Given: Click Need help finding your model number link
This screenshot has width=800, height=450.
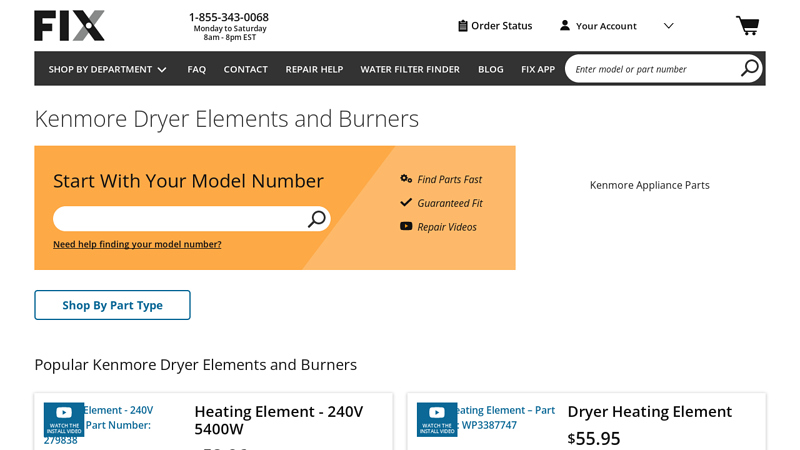Looking at the screenshot, I should pyautogui.click(x=137, y=244).
